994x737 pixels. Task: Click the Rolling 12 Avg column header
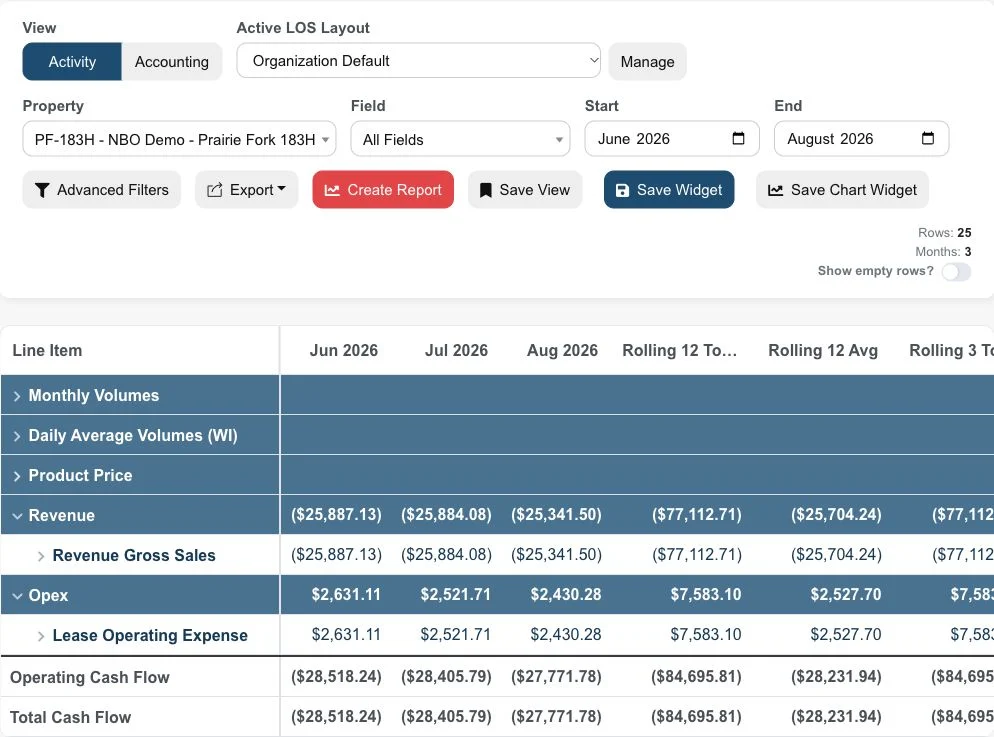click(x=823, y=350)
